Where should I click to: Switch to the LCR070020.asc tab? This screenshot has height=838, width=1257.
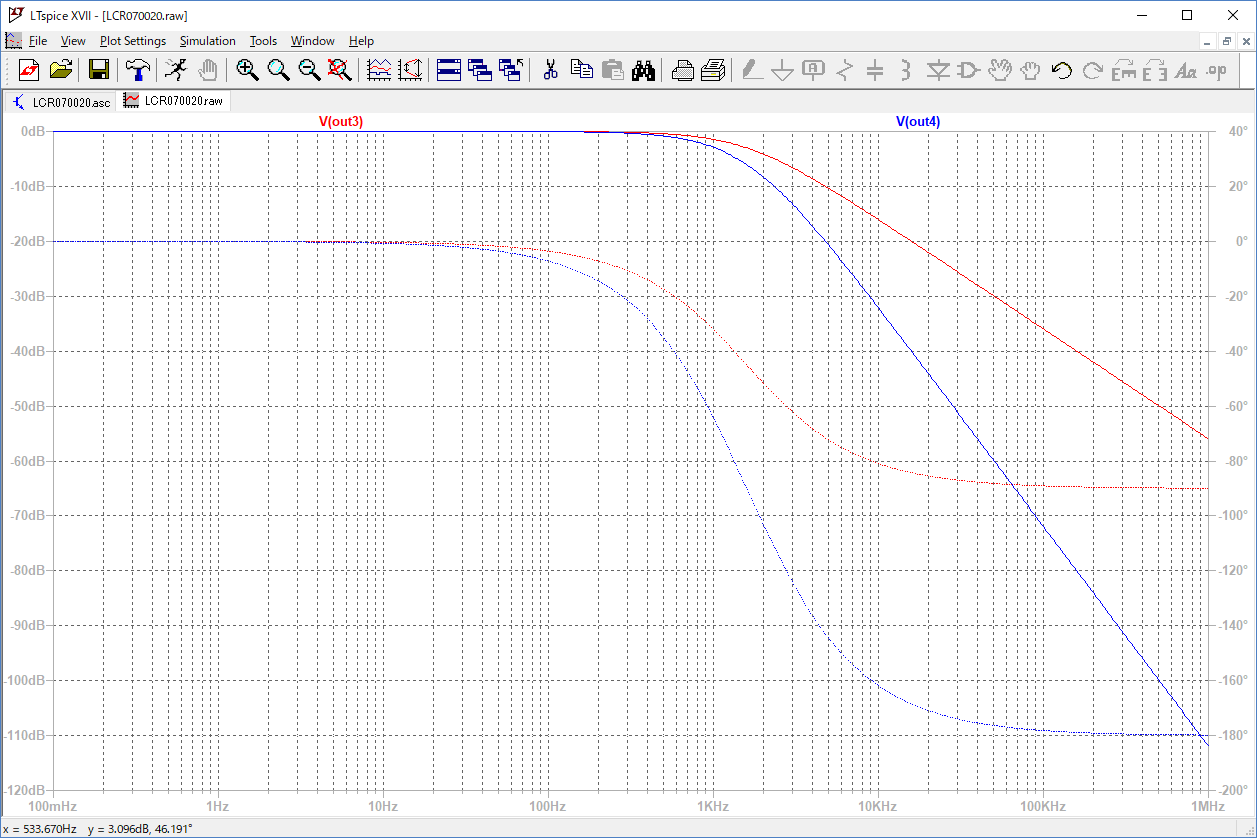(x=62, y=102)
